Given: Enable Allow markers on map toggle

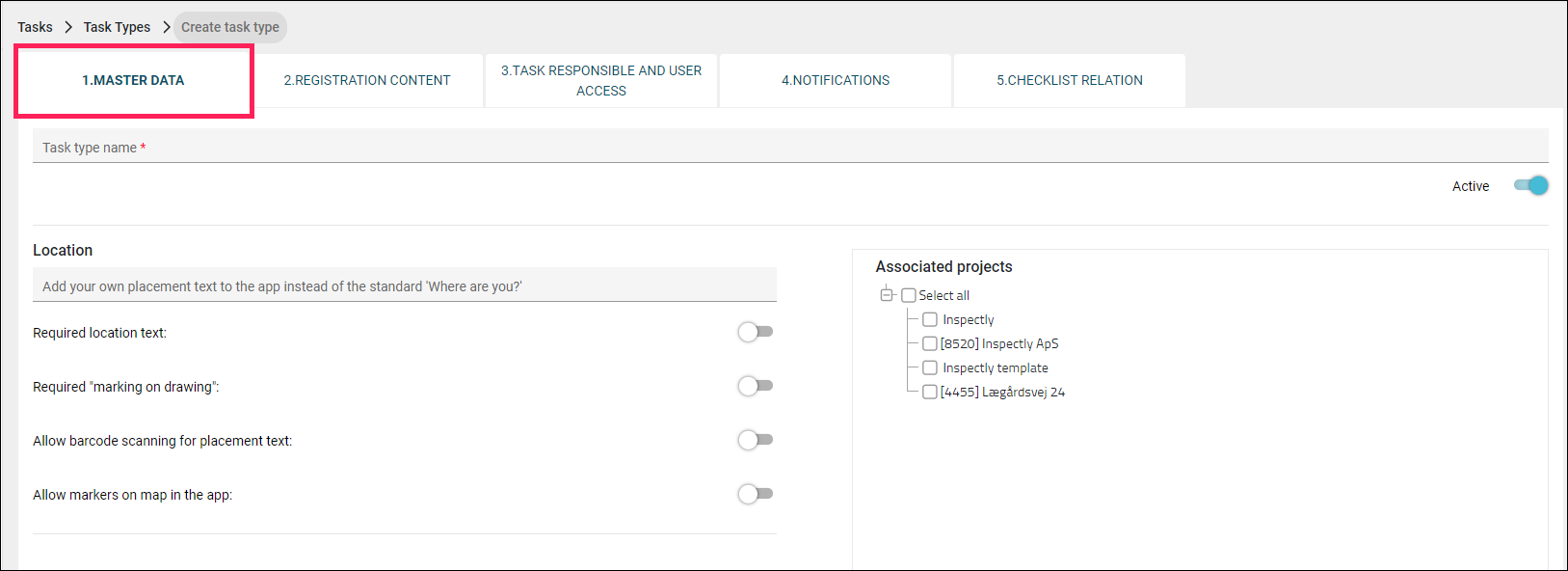Looking at the screenshot, I should tap(756, 494).
